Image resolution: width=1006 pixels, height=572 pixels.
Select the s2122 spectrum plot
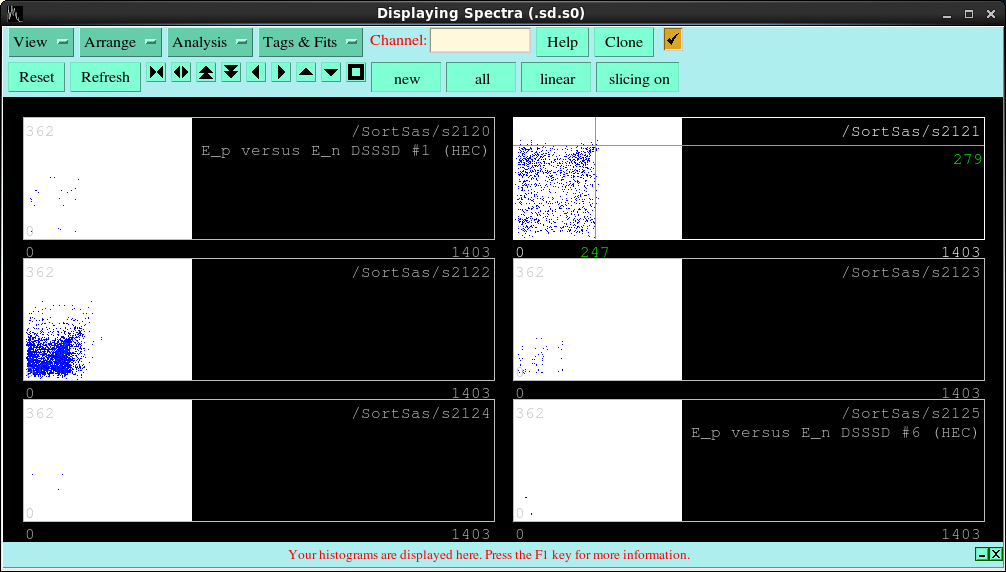[x=258, y=320]
